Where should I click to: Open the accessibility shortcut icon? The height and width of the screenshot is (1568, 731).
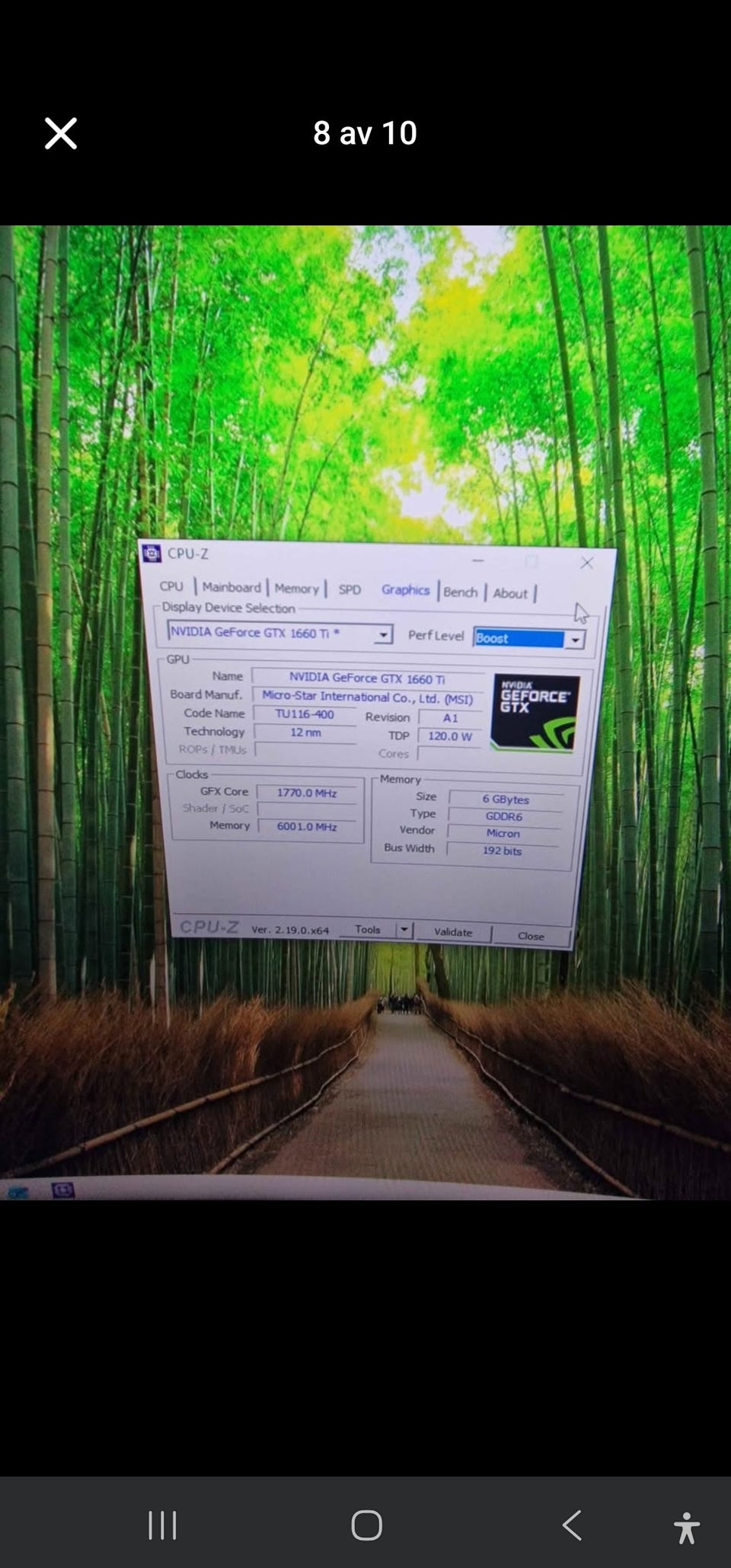pos(686,1528)
